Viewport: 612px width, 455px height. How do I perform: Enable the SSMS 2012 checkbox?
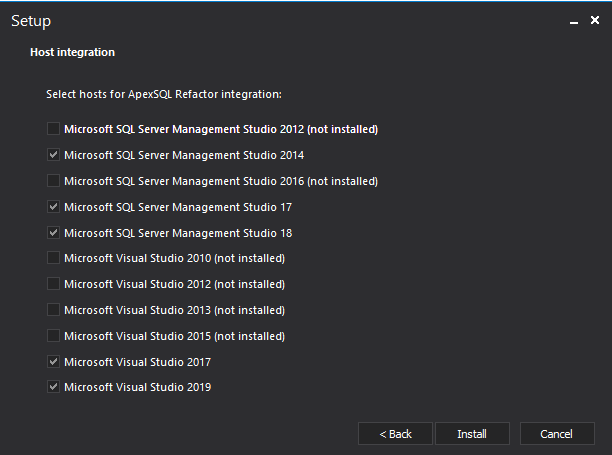53,129
